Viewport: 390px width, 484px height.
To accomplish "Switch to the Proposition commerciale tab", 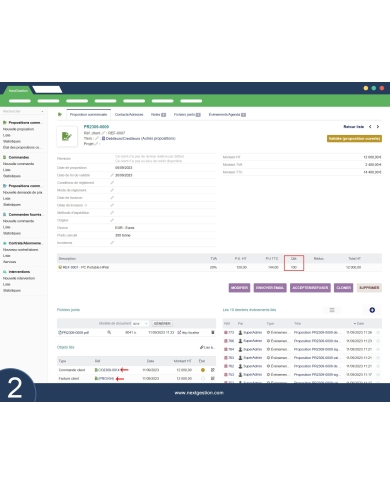I will coord(88,114).
